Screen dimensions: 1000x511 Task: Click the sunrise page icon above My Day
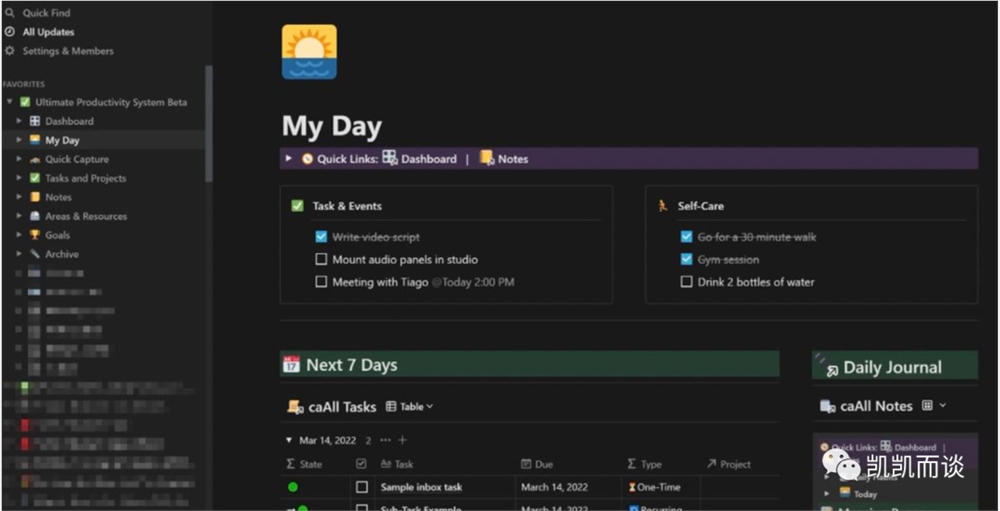click(x=309, y=52)
